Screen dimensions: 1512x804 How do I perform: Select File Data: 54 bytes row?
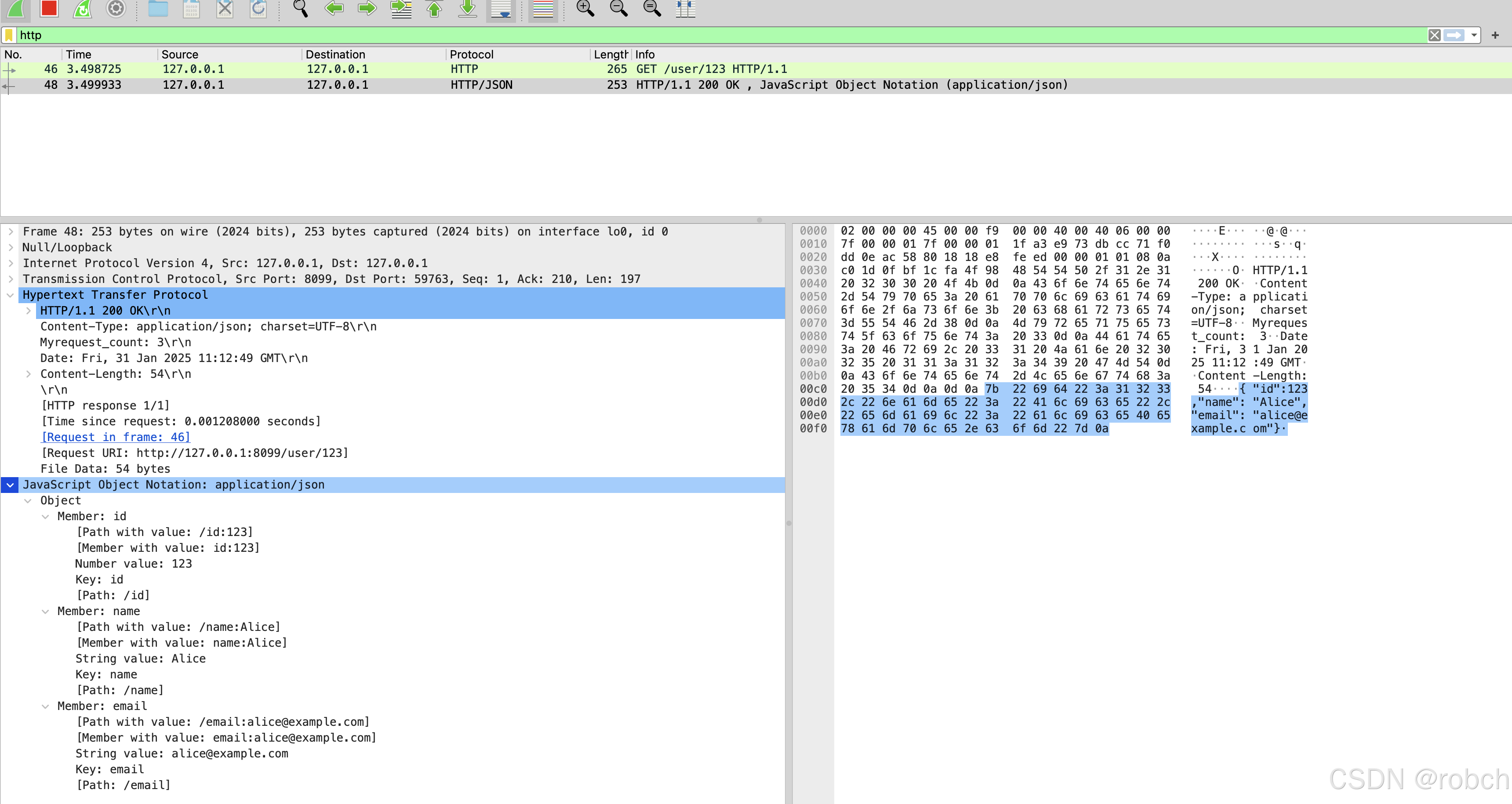(x=393, y=470)
